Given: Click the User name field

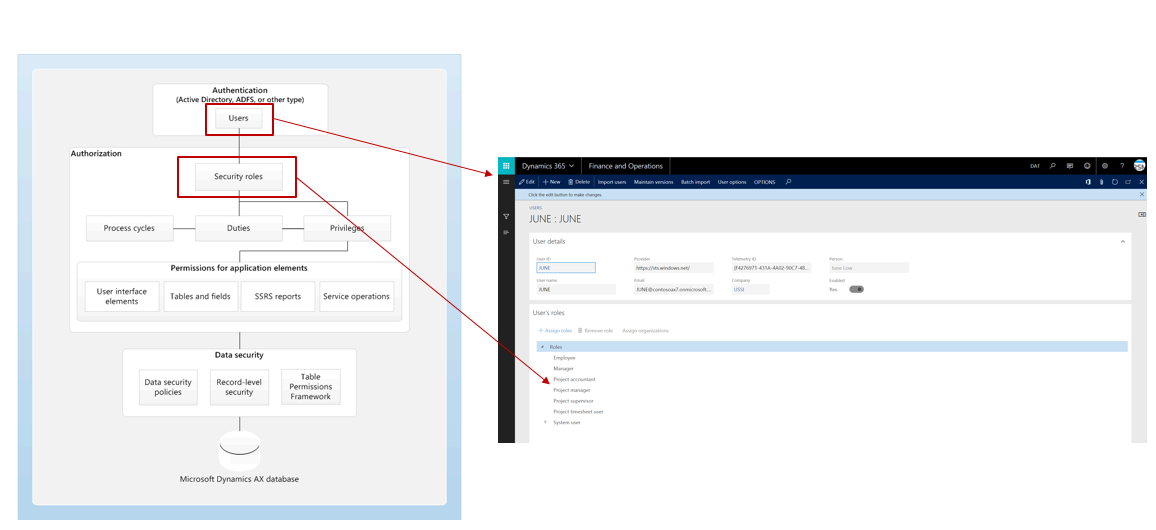Looking at the screenshot, I should [576, 290].
